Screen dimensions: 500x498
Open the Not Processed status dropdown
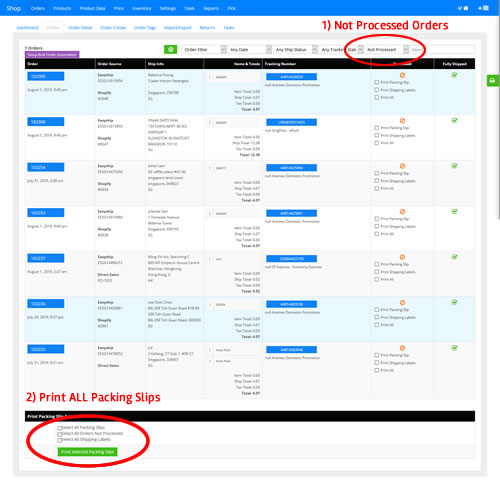(386, 49)
